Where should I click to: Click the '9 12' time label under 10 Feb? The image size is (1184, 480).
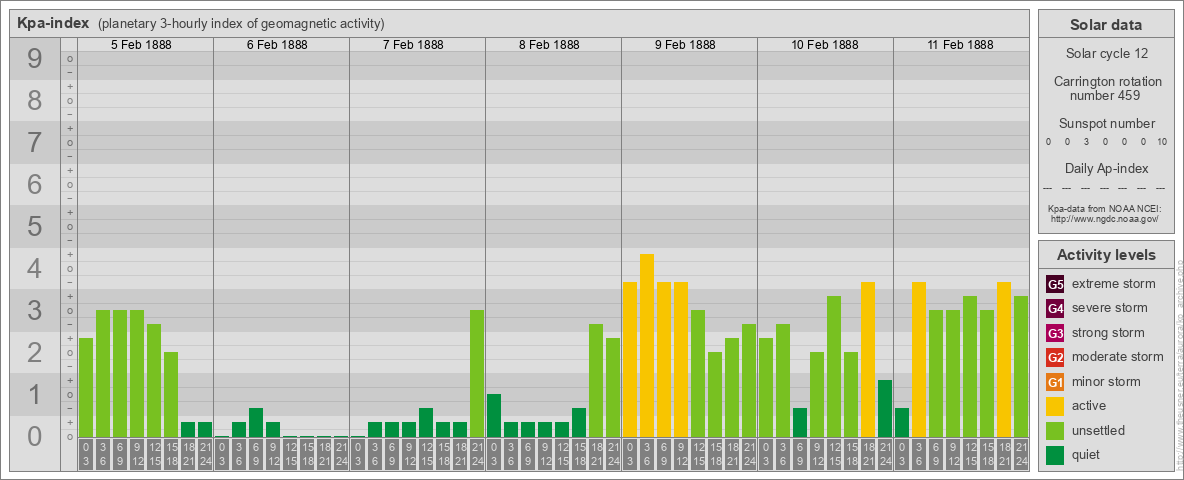pyautogui.click(x=816, y=455)
